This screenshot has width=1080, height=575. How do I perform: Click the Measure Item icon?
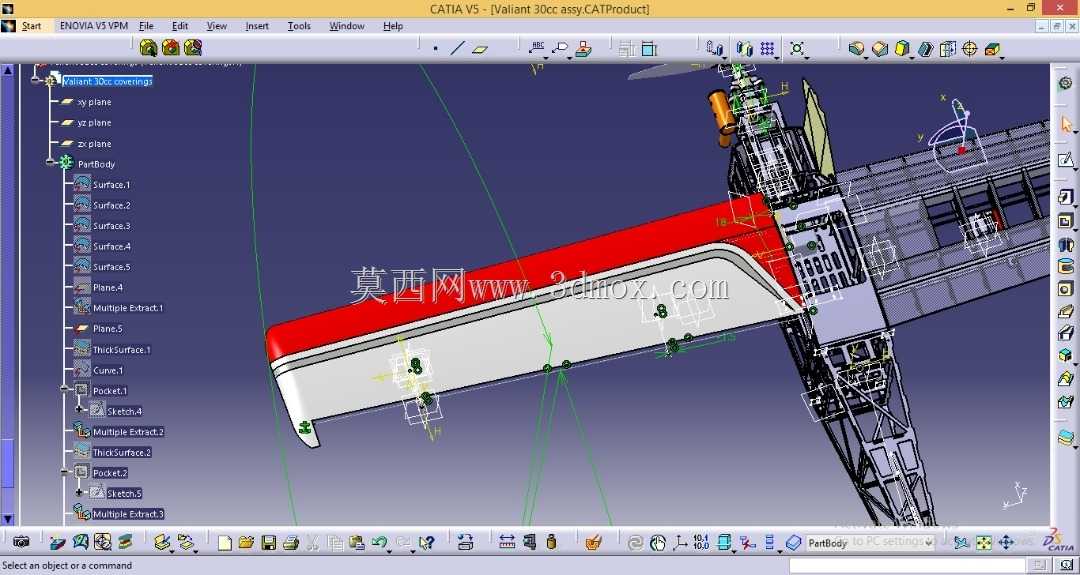[x=529, y=542]
